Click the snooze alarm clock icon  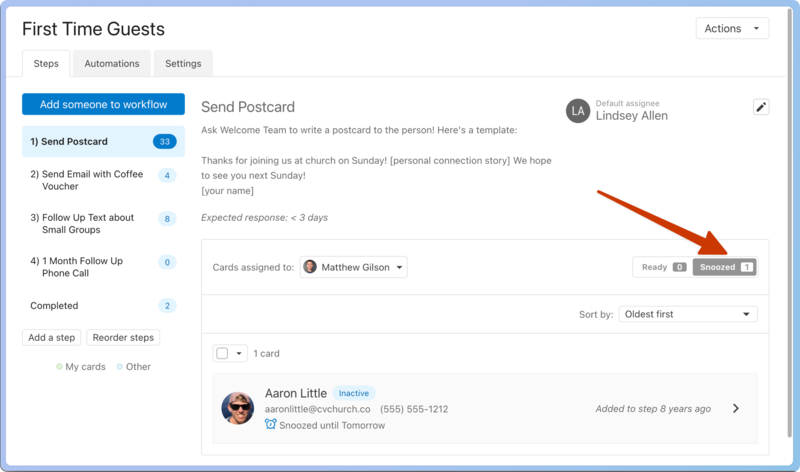click(271, 425)
